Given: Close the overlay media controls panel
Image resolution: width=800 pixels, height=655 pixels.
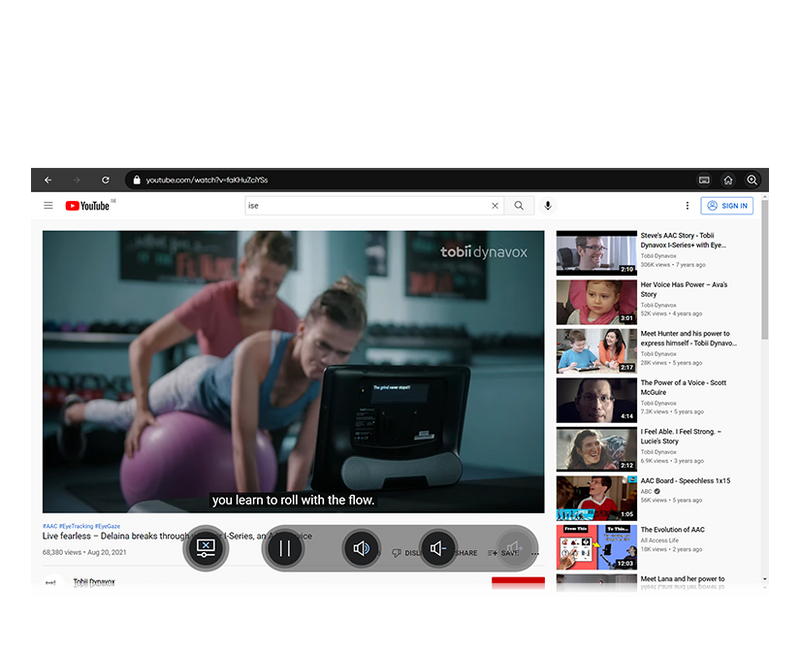Looking at the screenshot, I should pos(206,548).
